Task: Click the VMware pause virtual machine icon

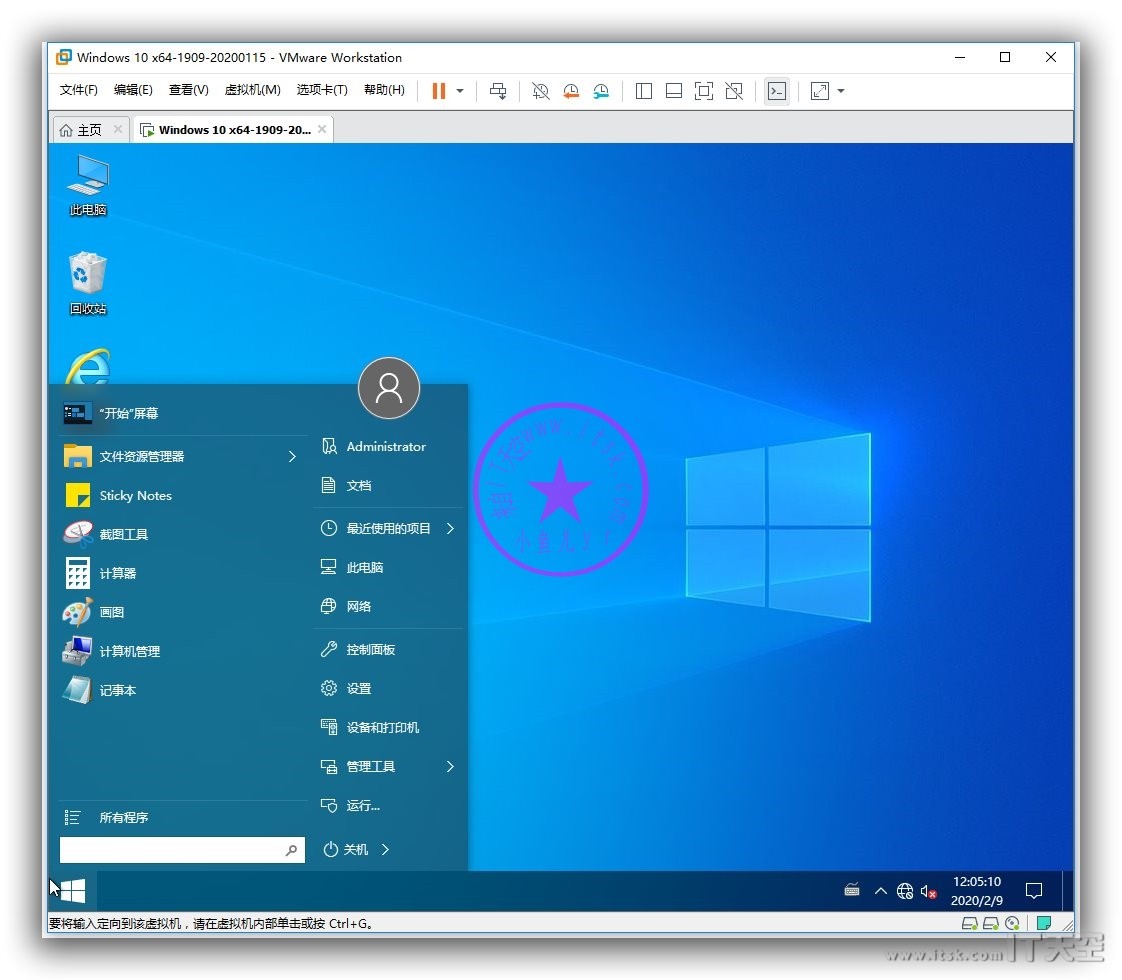Action: 439,91
